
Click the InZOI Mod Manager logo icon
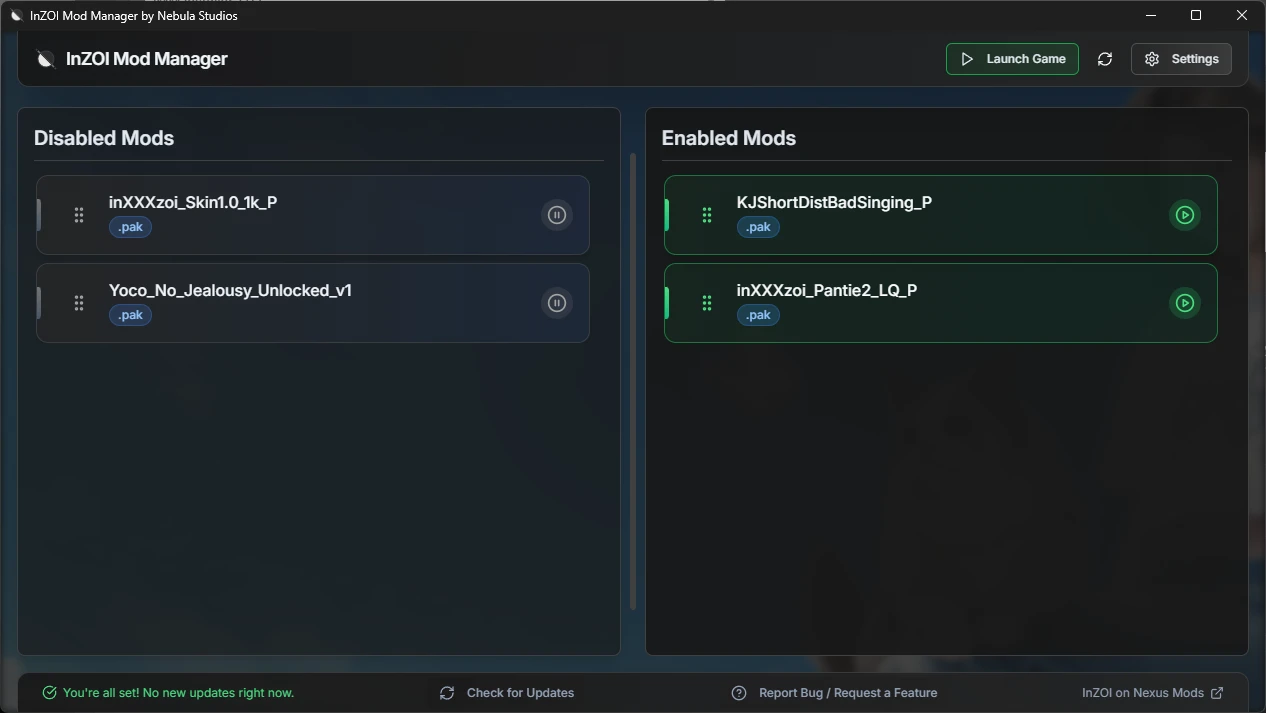(45, 59)
